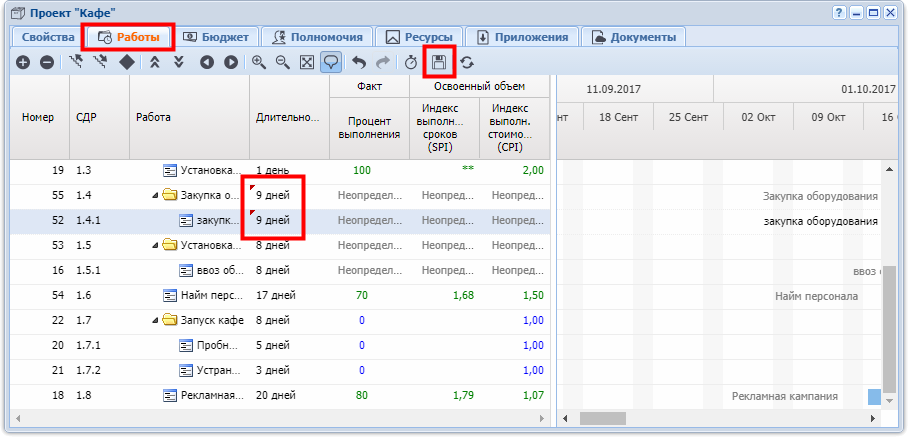Click the CPI value 1,07

click(534, 396)
